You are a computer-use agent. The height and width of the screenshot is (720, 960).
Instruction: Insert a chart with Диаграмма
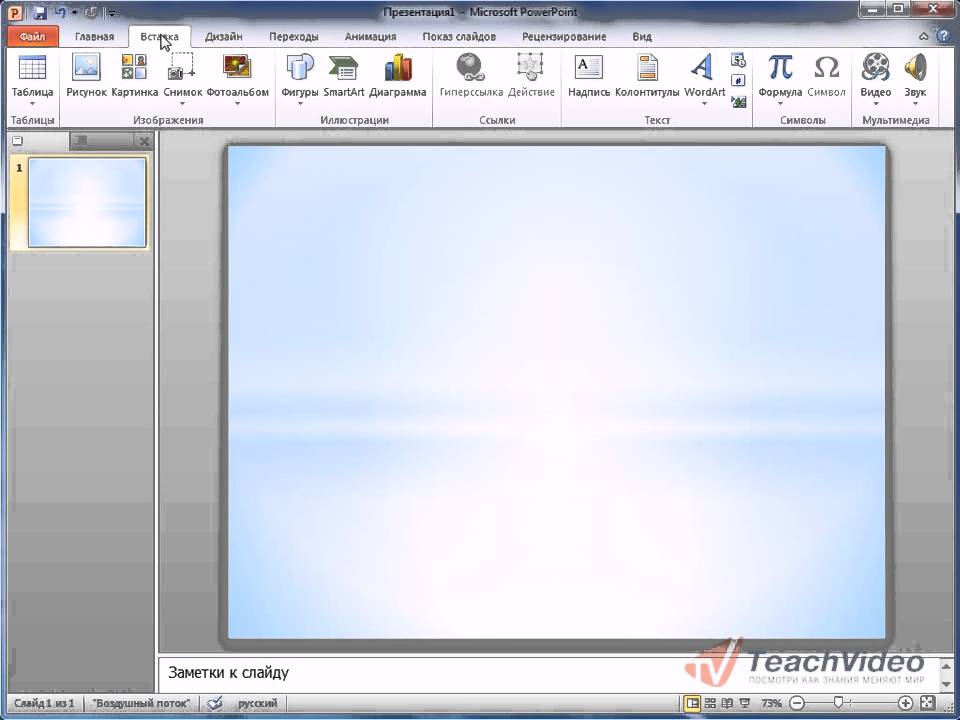(x=397, y=76)
